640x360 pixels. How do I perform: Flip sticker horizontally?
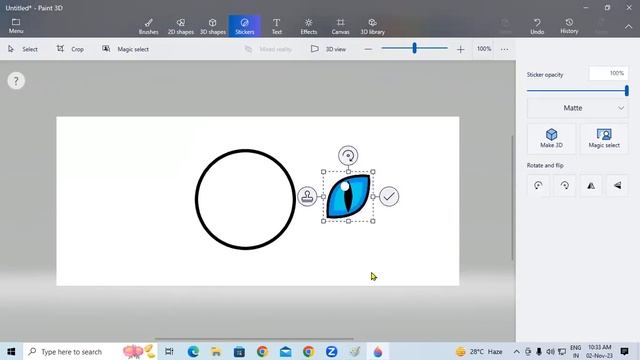point(591,186)
